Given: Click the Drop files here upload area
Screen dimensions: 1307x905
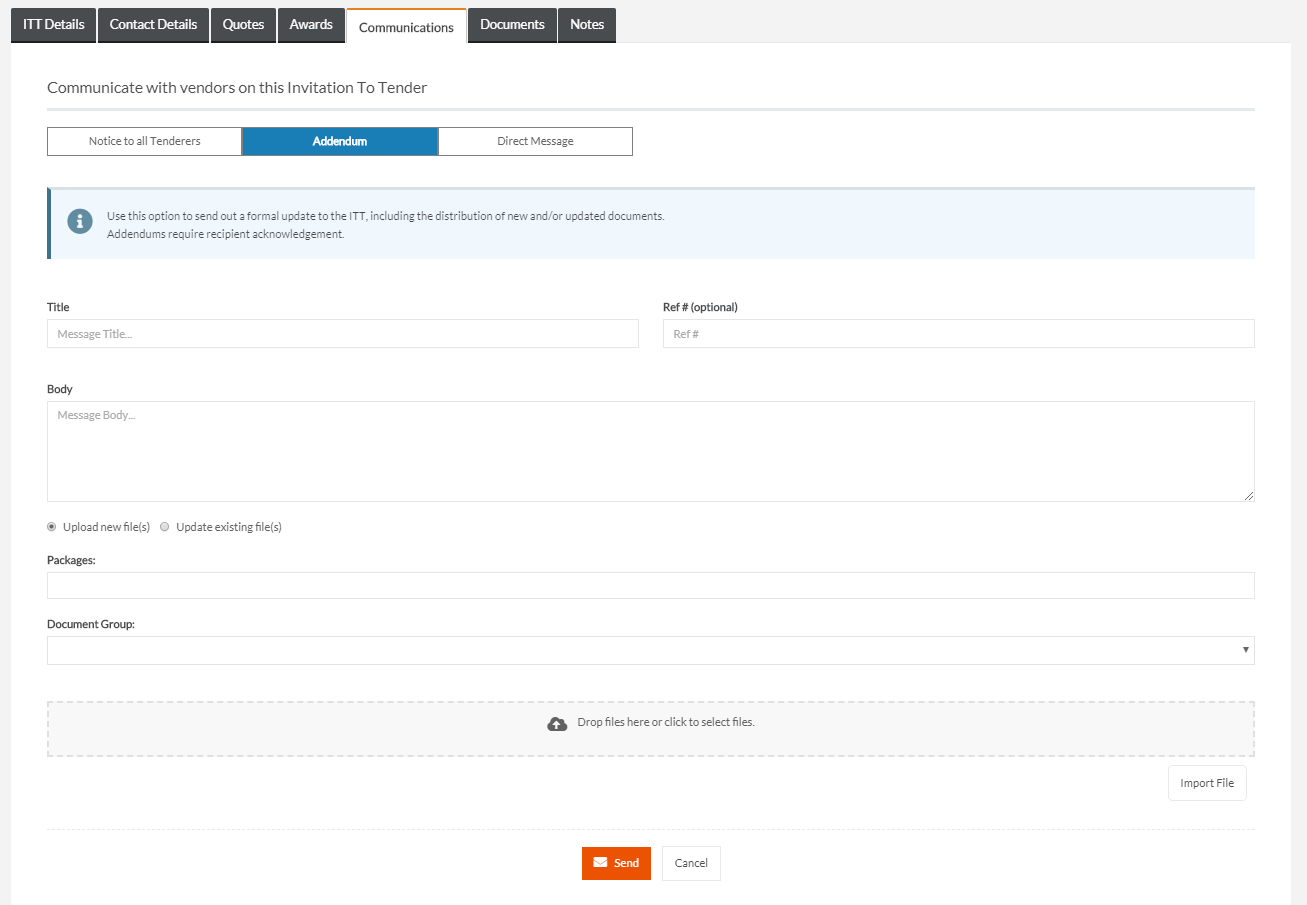Looking at the screenshot, I should coord(651,729).
